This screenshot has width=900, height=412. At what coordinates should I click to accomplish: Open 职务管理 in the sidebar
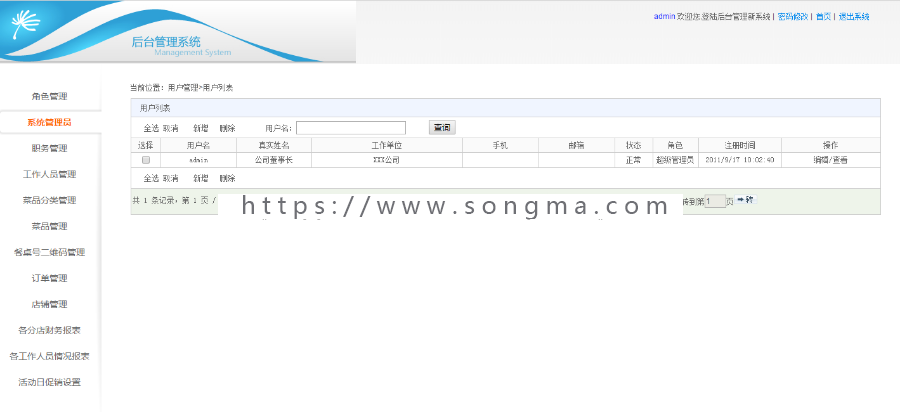coord(49,148)
